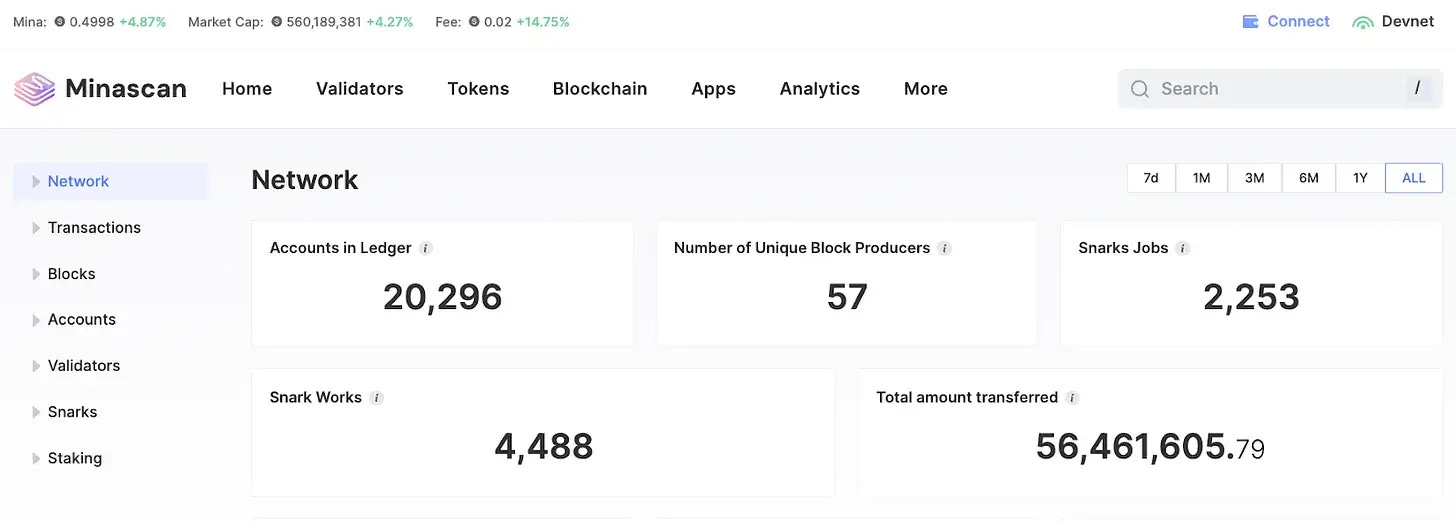
Task: Select the 6M time range
Action: 1309,178
